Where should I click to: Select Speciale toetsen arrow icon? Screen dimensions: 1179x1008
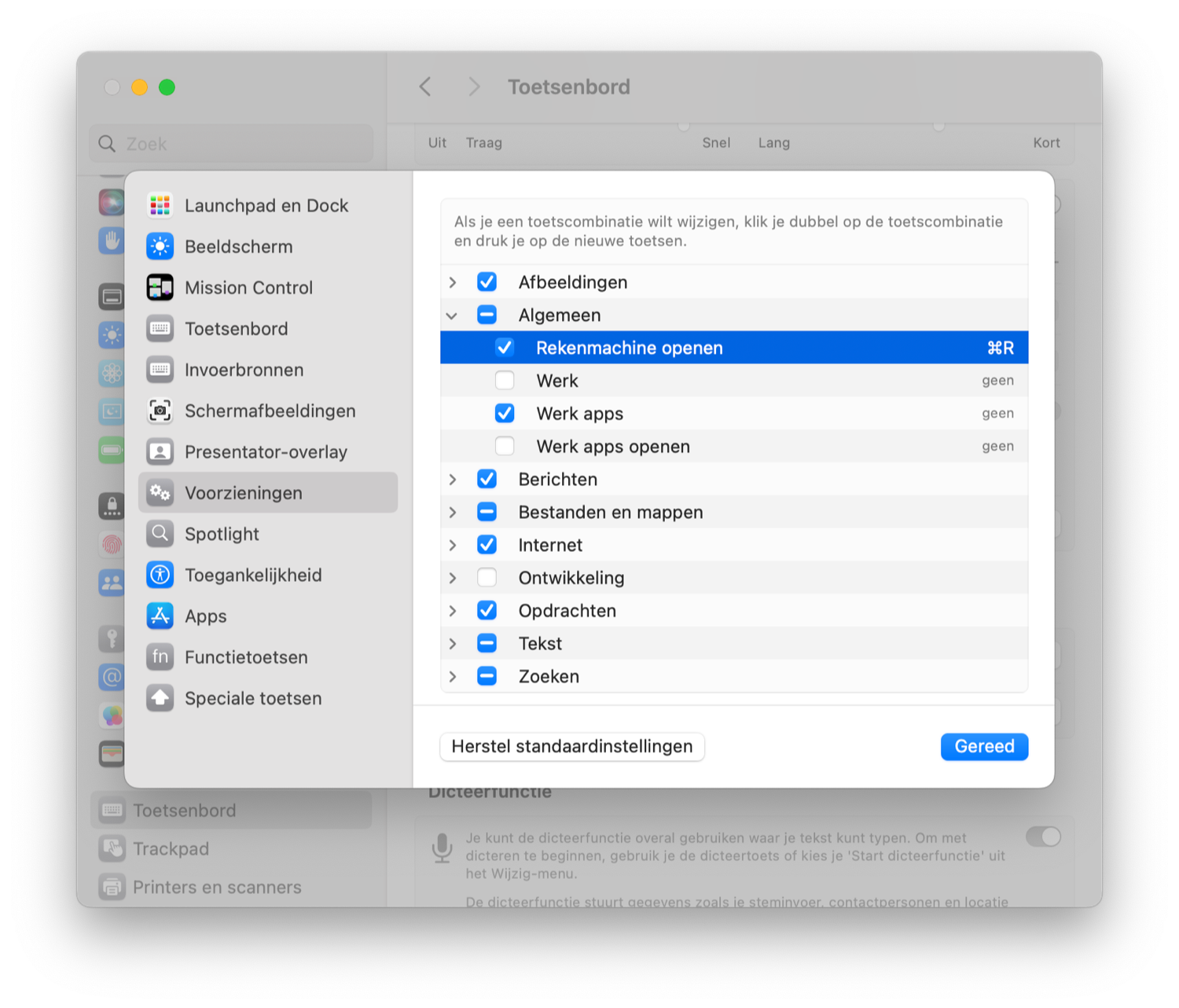[x=160, y=698]
